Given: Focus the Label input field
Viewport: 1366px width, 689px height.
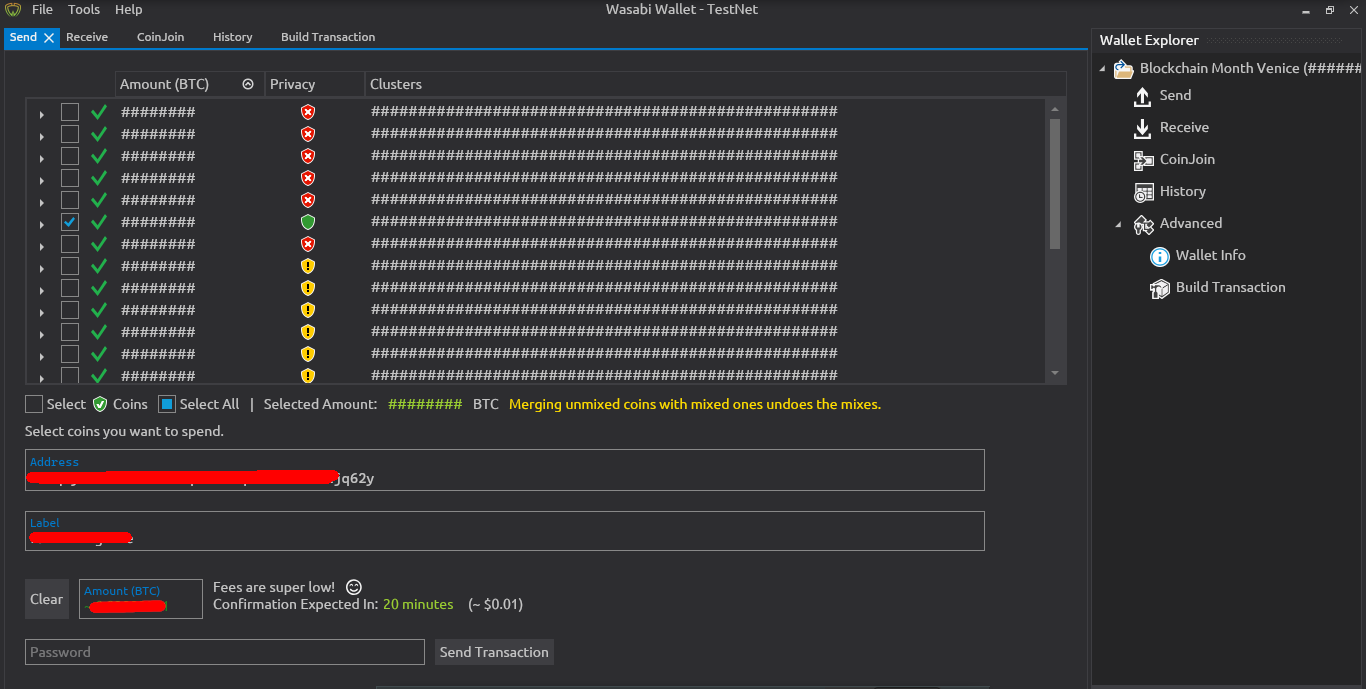Looking at the screenshot, I should [x=505, y=531].
